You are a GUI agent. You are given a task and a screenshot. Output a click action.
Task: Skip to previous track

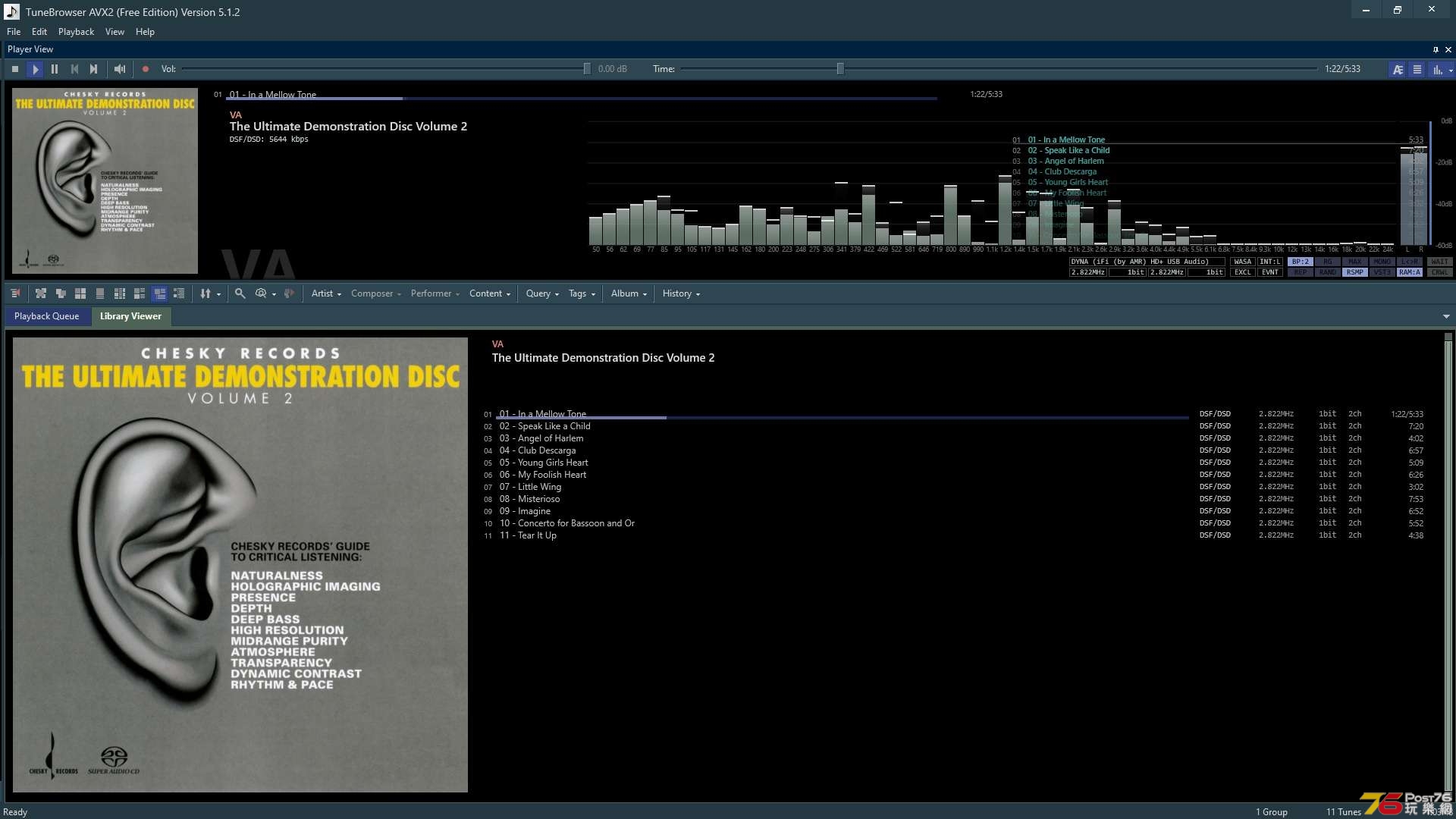click(74, 69)
